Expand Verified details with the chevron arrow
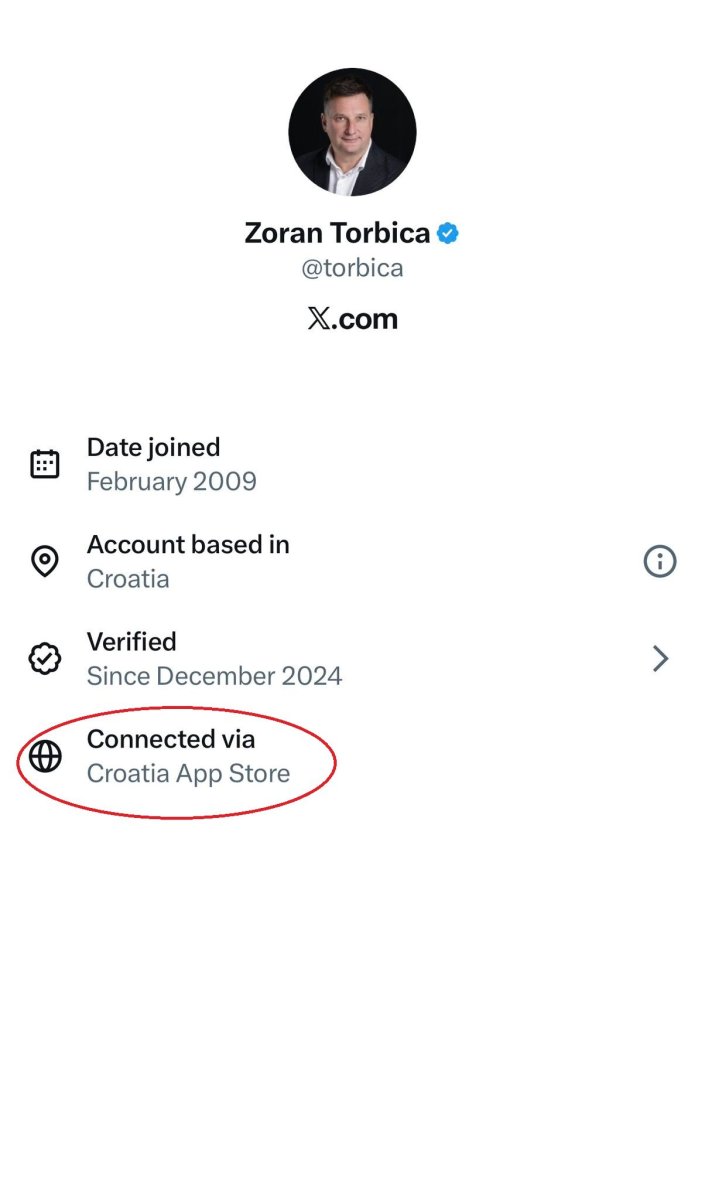Viewport: 705px width, 1200px height. coord(660,658)
